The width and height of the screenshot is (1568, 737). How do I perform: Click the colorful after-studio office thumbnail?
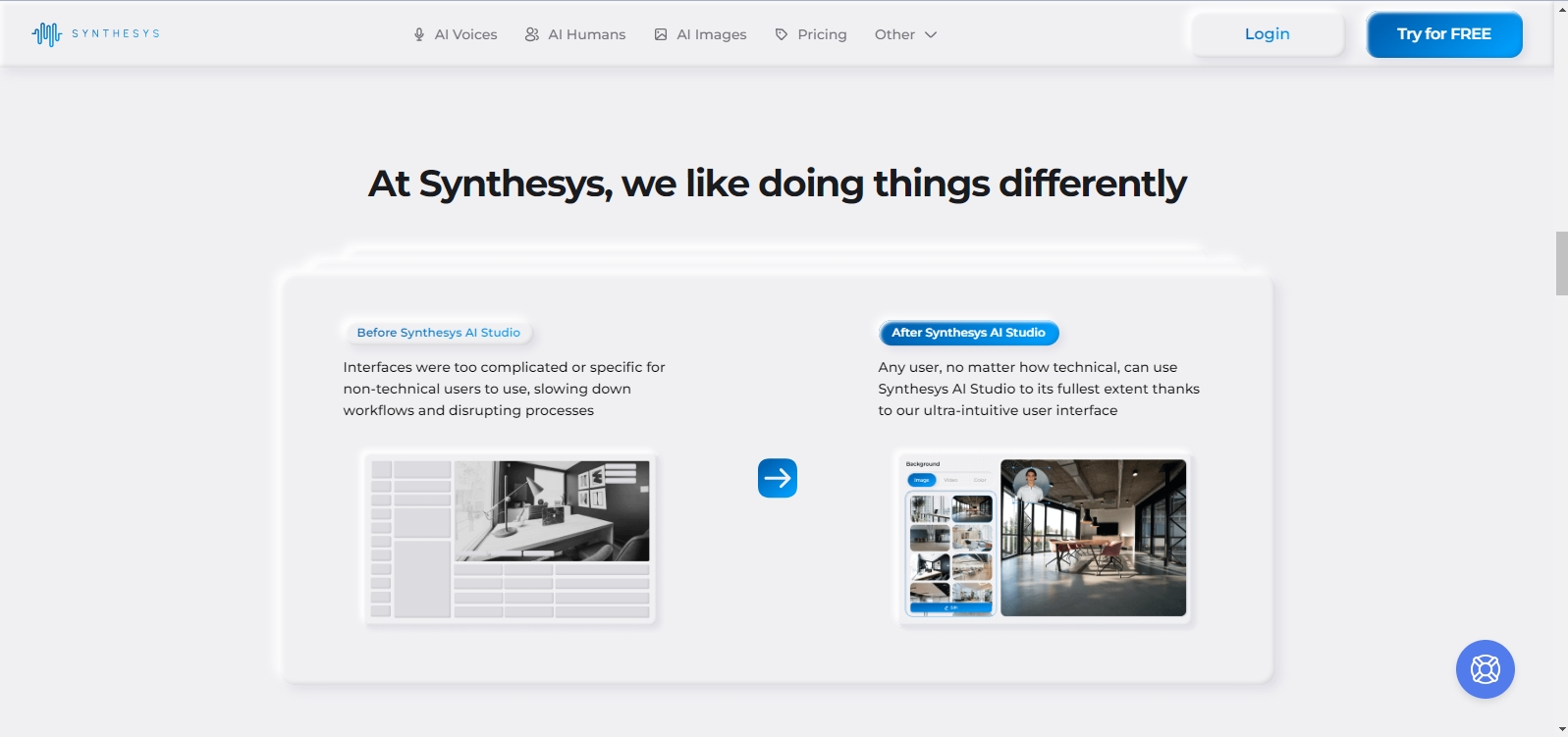1093,538
